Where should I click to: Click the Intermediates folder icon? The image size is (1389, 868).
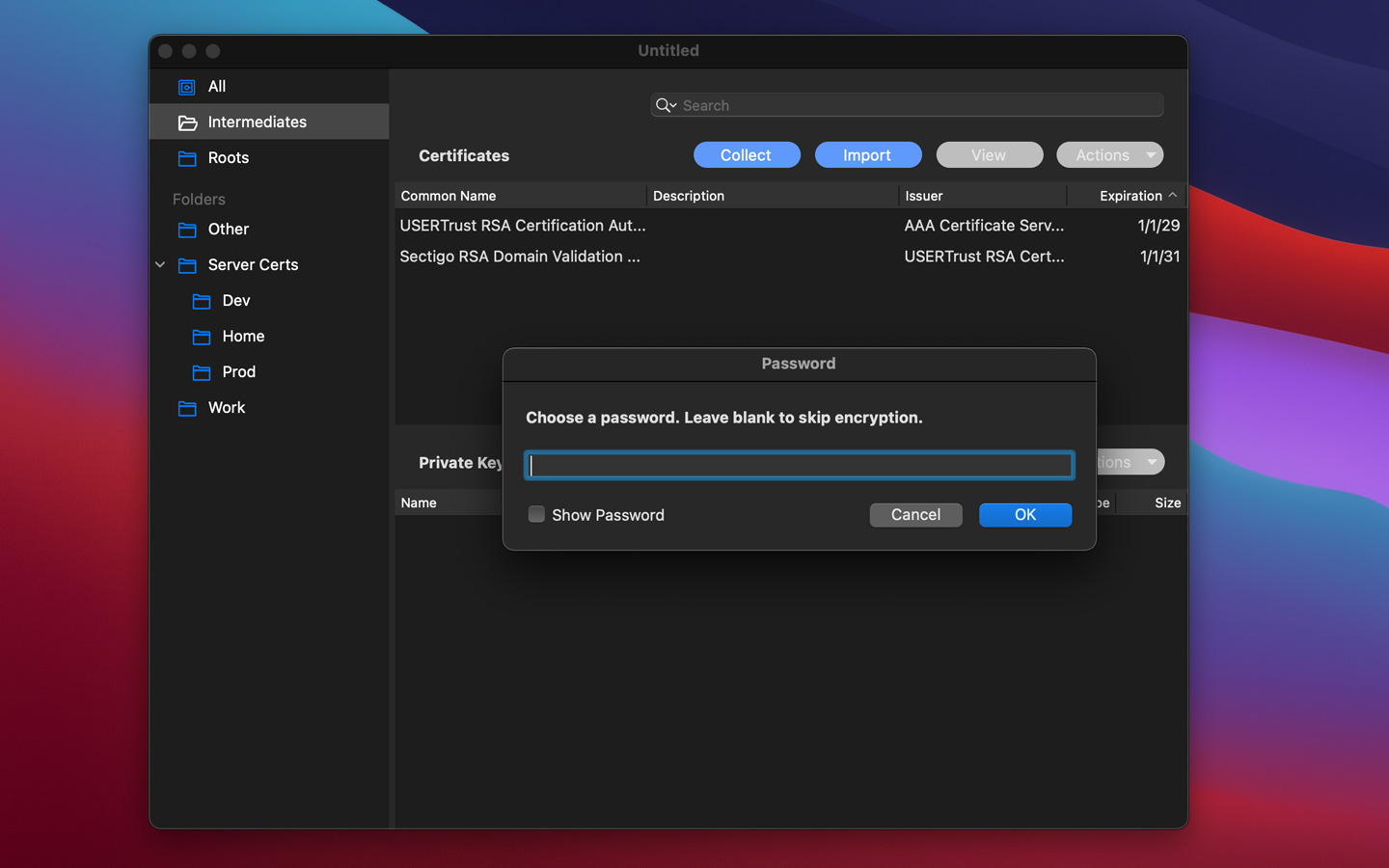pos(187,122)
